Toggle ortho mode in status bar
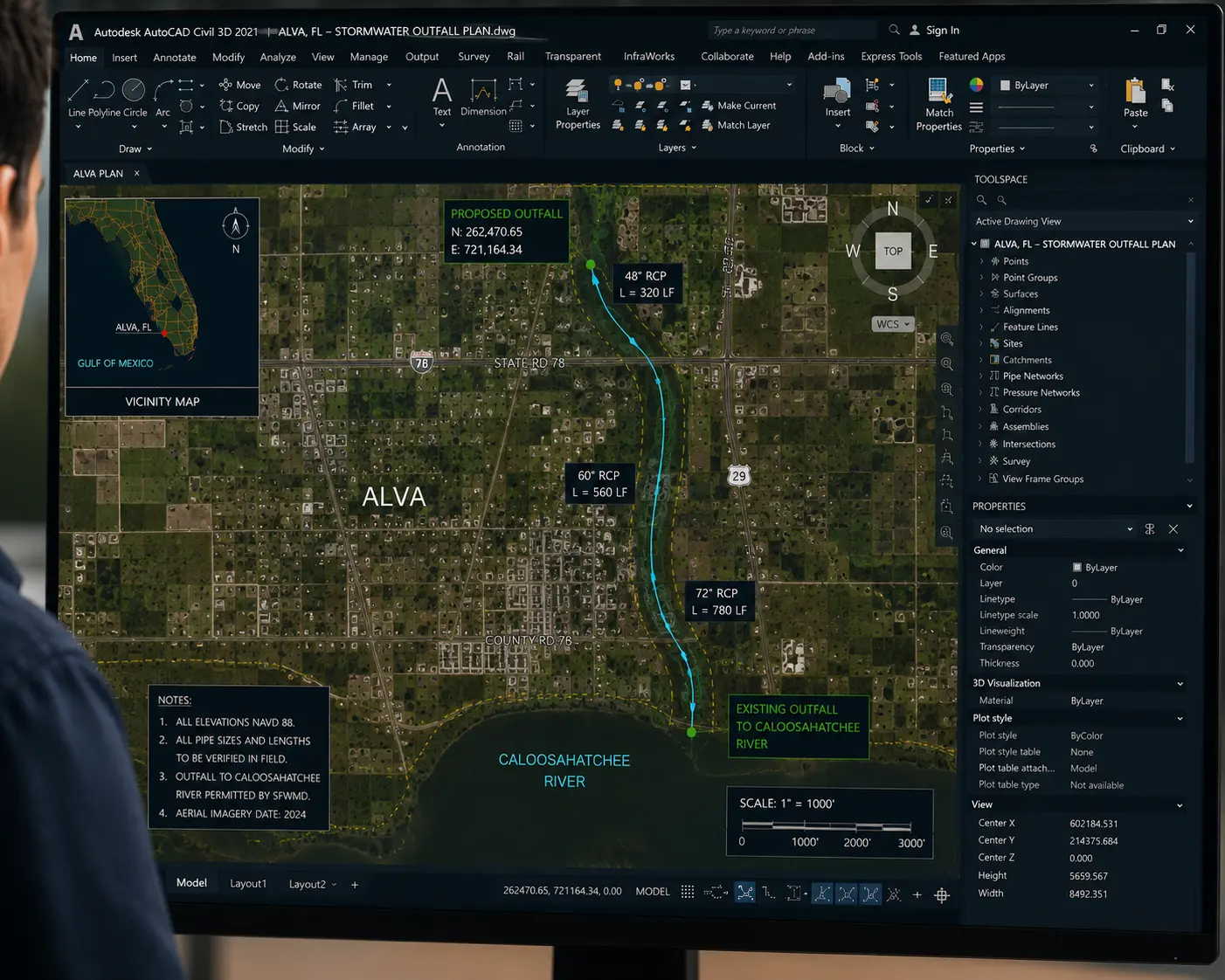This screenshot has width=1225, height=980. 769,893
